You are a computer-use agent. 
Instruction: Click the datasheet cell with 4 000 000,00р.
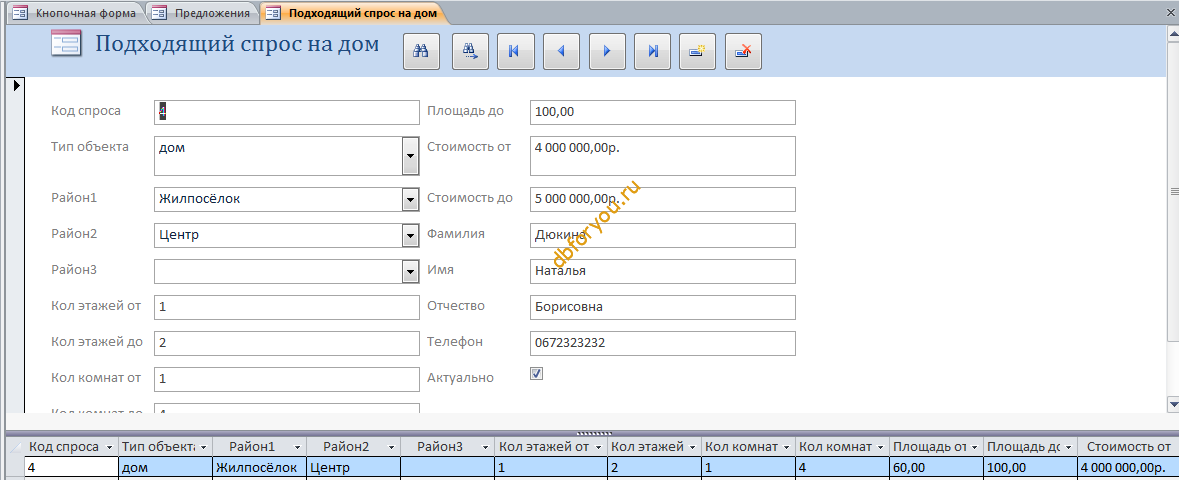[1127, 467]
